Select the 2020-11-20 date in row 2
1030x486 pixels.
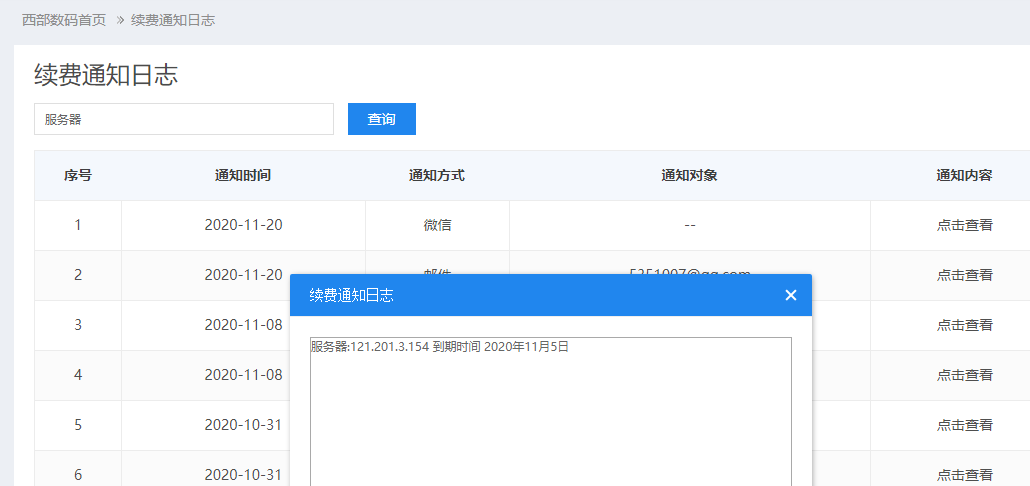pos(243,275)
